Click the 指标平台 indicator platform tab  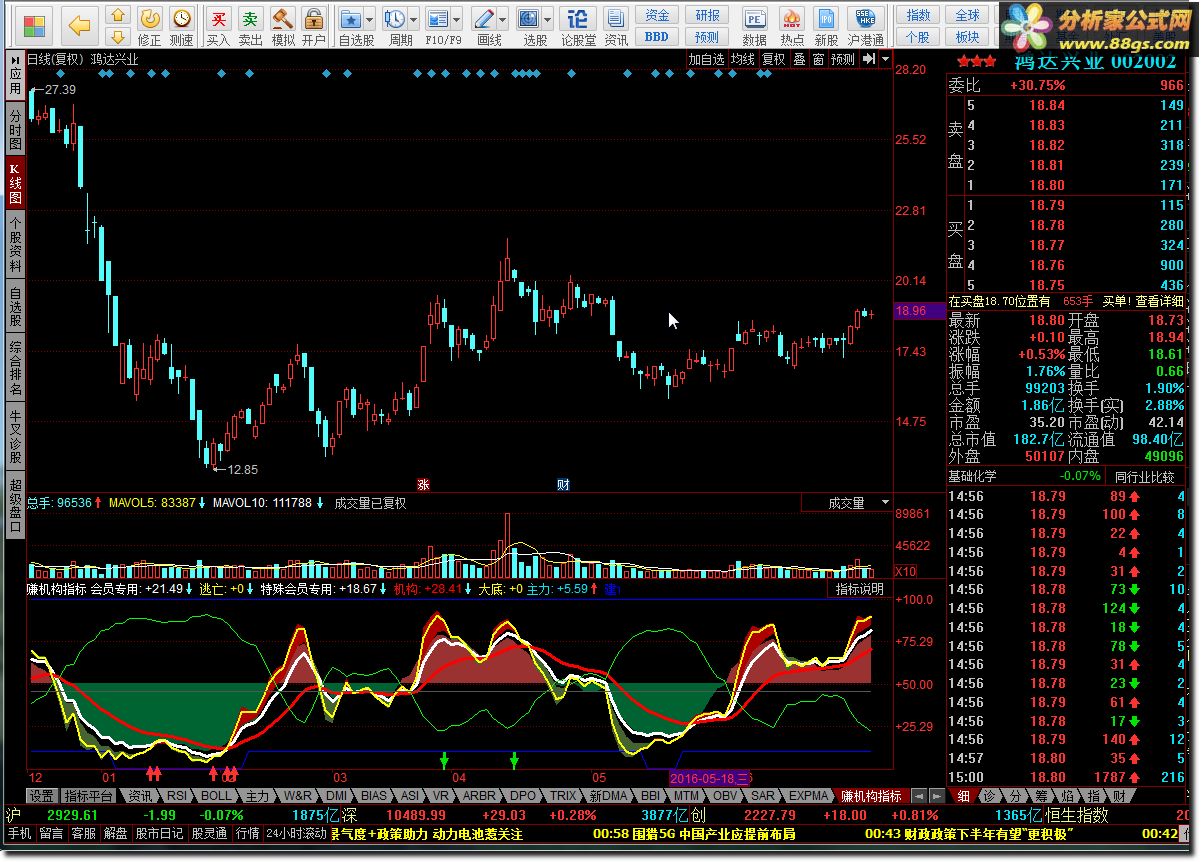click(89, 796)
